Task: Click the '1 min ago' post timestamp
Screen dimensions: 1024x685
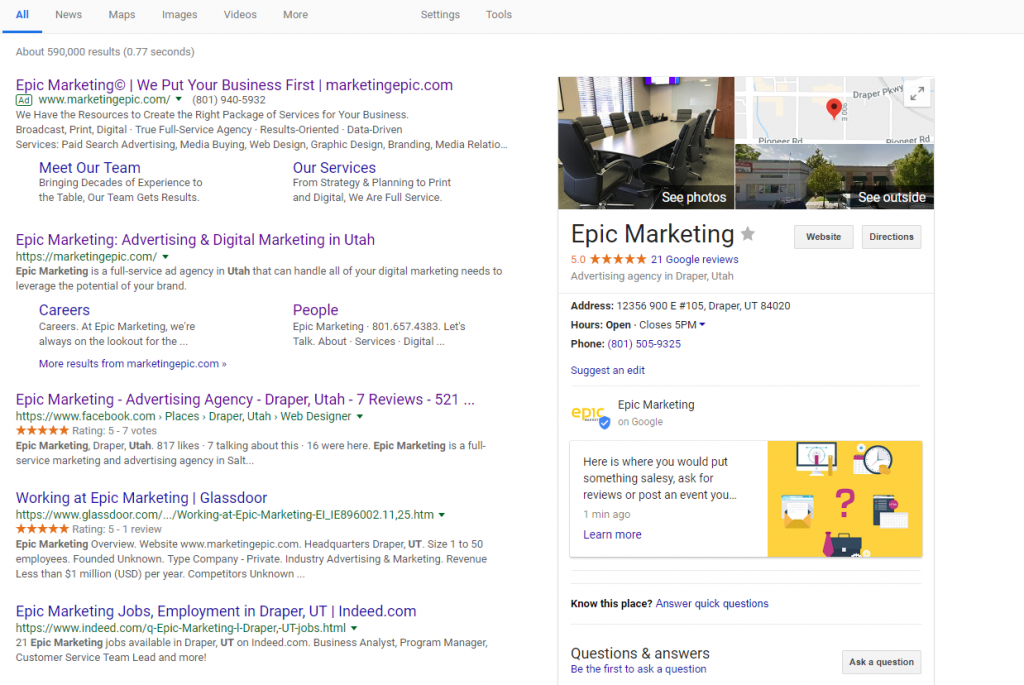Action: 607,514
